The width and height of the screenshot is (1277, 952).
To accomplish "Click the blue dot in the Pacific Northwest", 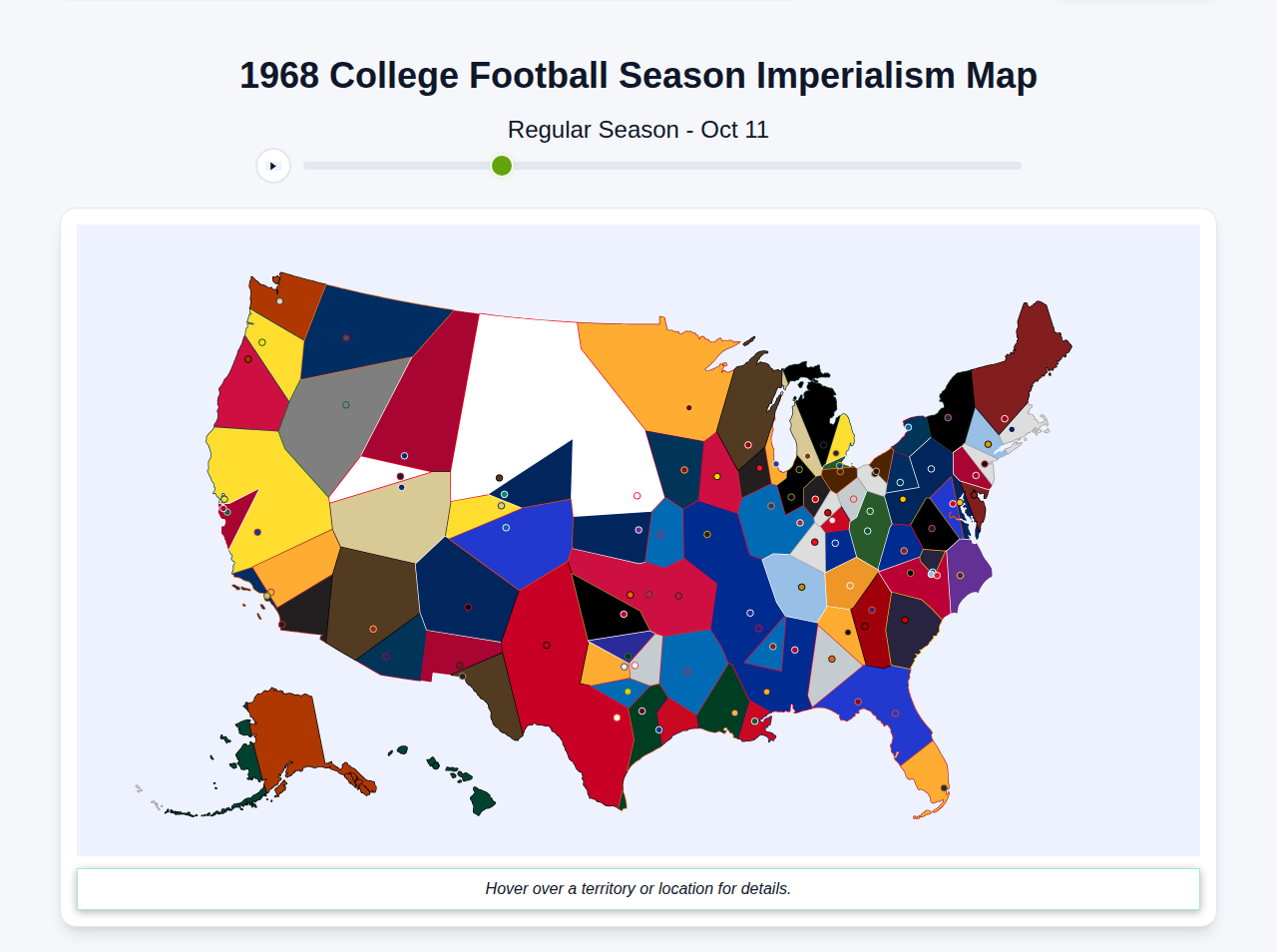I will [404, 455].
